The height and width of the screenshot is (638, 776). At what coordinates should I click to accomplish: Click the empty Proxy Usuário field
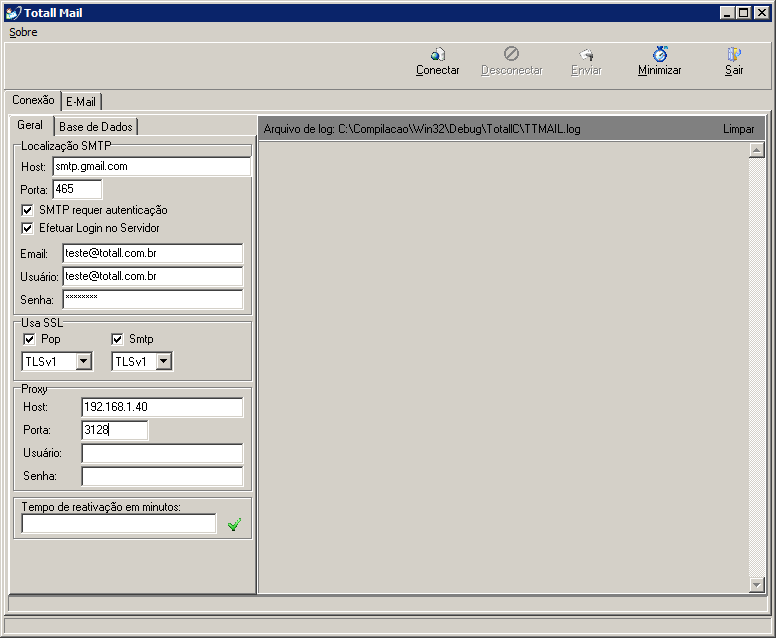pos(162,453)
